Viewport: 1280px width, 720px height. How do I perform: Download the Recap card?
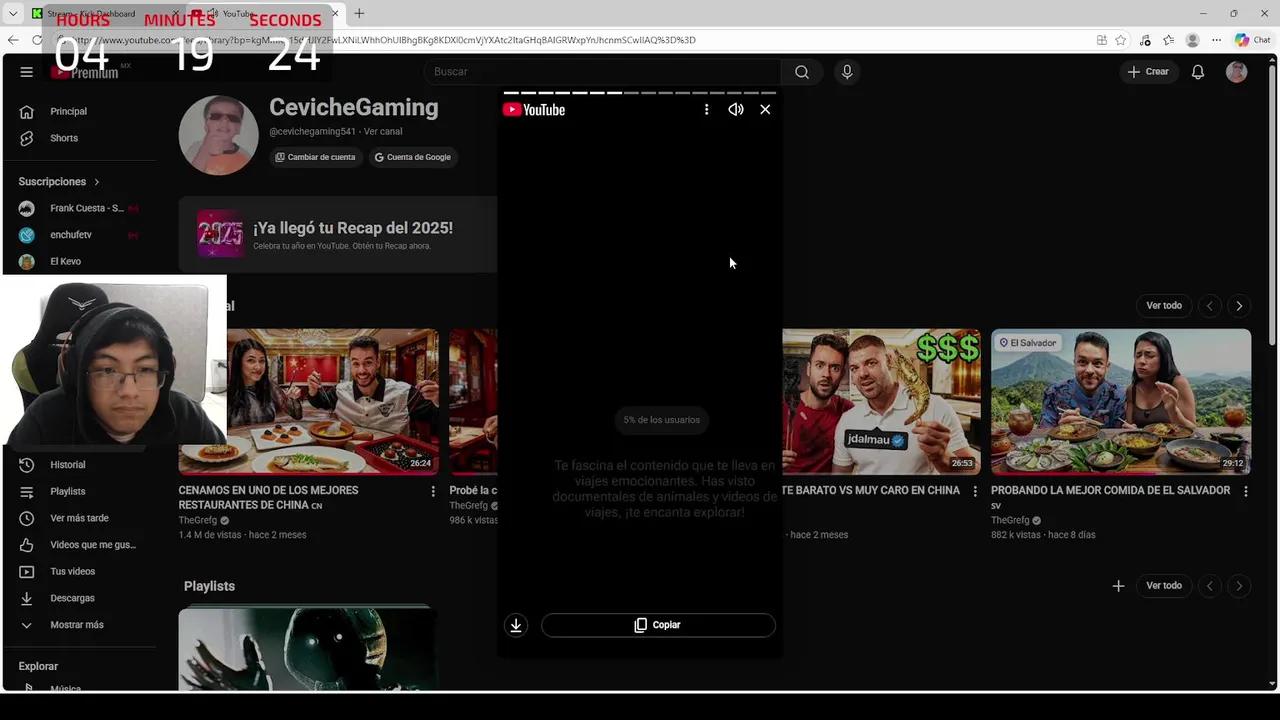[x=516, y=625]
